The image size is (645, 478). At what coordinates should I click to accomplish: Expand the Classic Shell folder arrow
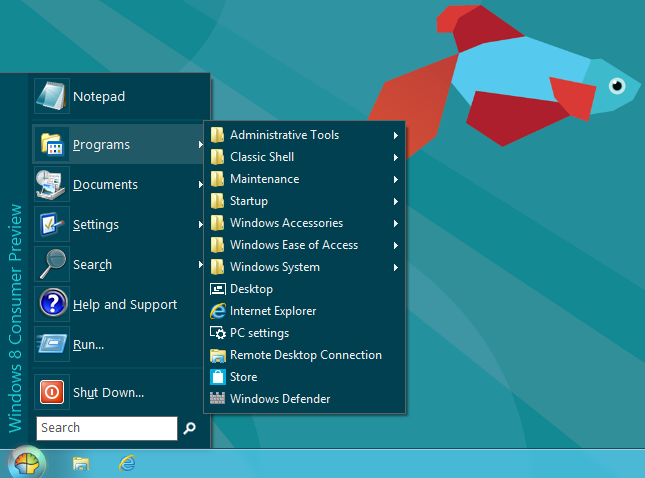[x=395, y=157]
